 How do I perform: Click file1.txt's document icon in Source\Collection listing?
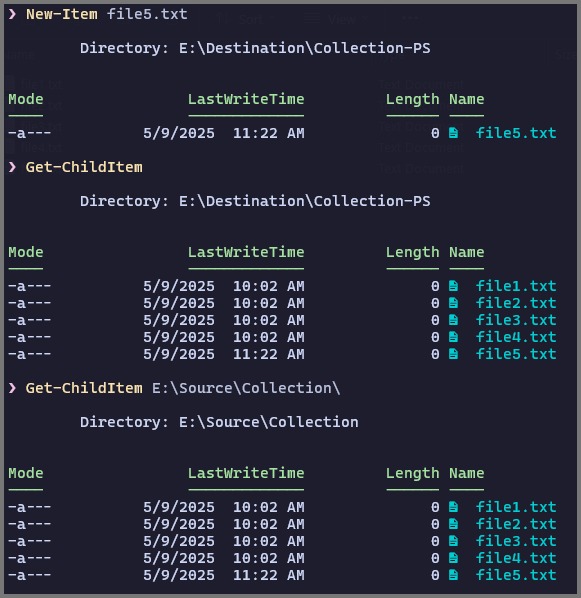tap(453, 507)
